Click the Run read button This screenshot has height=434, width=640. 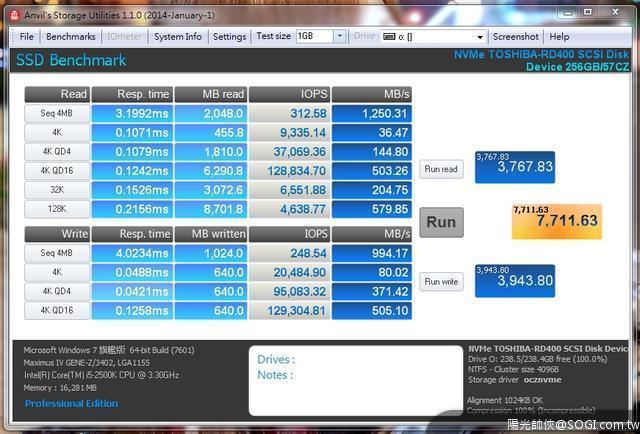point(441,169)
